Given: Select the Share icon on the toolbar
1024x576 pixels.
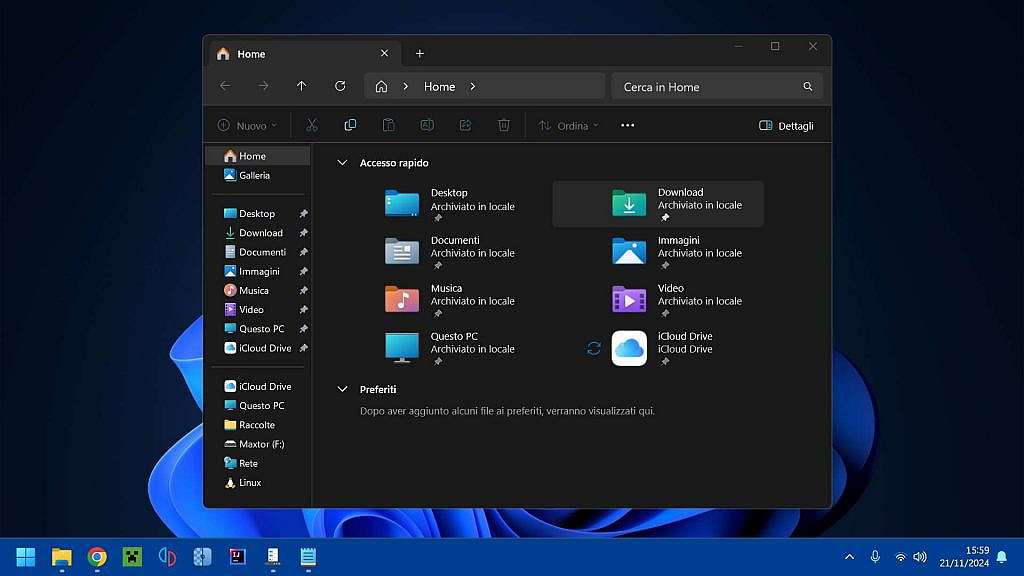Looking at the screenshot, I should 465,124.
